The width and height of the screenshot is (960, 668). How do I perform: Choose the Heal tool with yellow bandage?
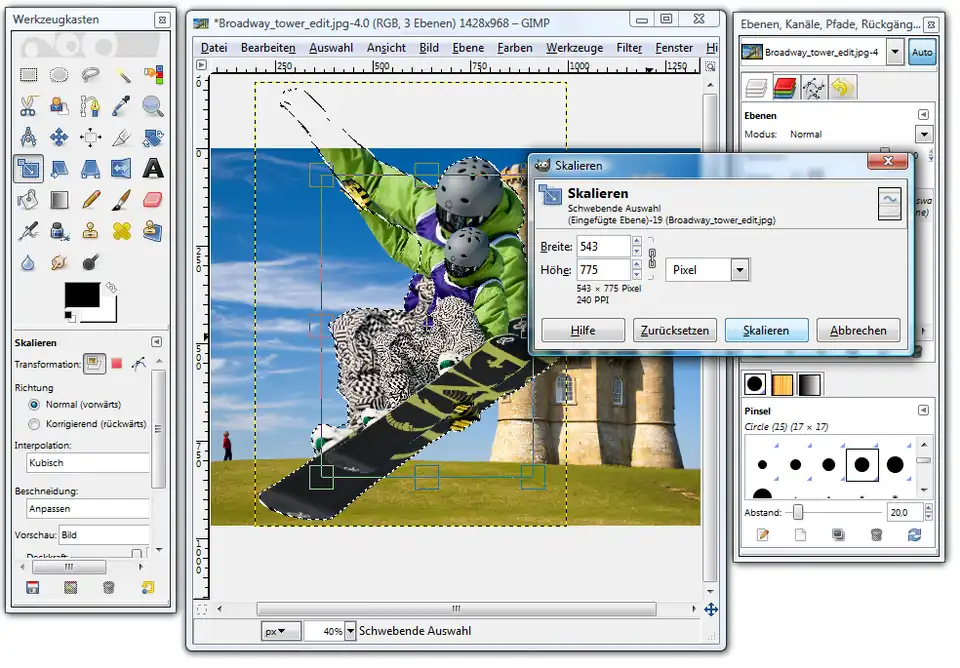(122, 231)
